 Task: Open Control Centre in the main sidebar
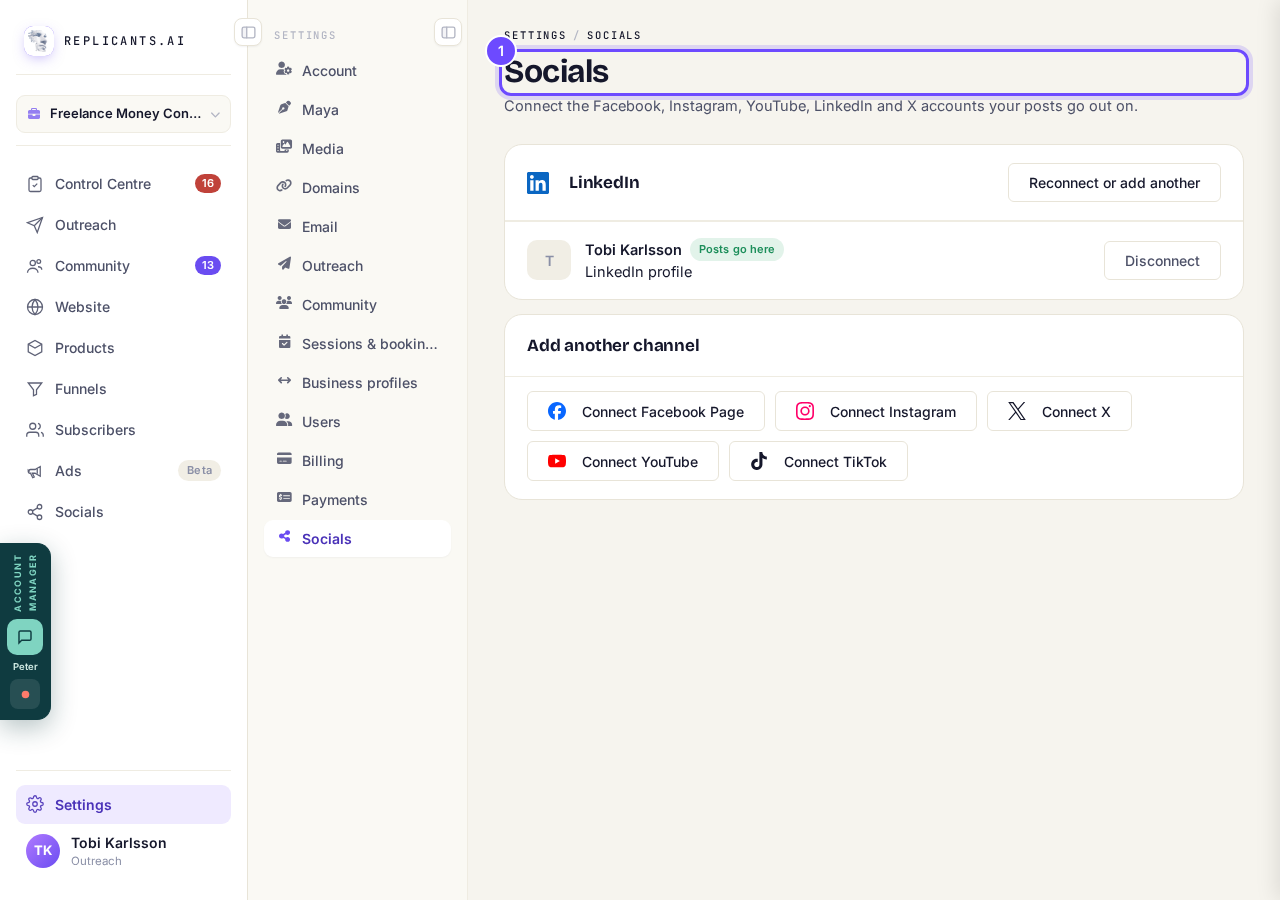click(x=123, y=184)
